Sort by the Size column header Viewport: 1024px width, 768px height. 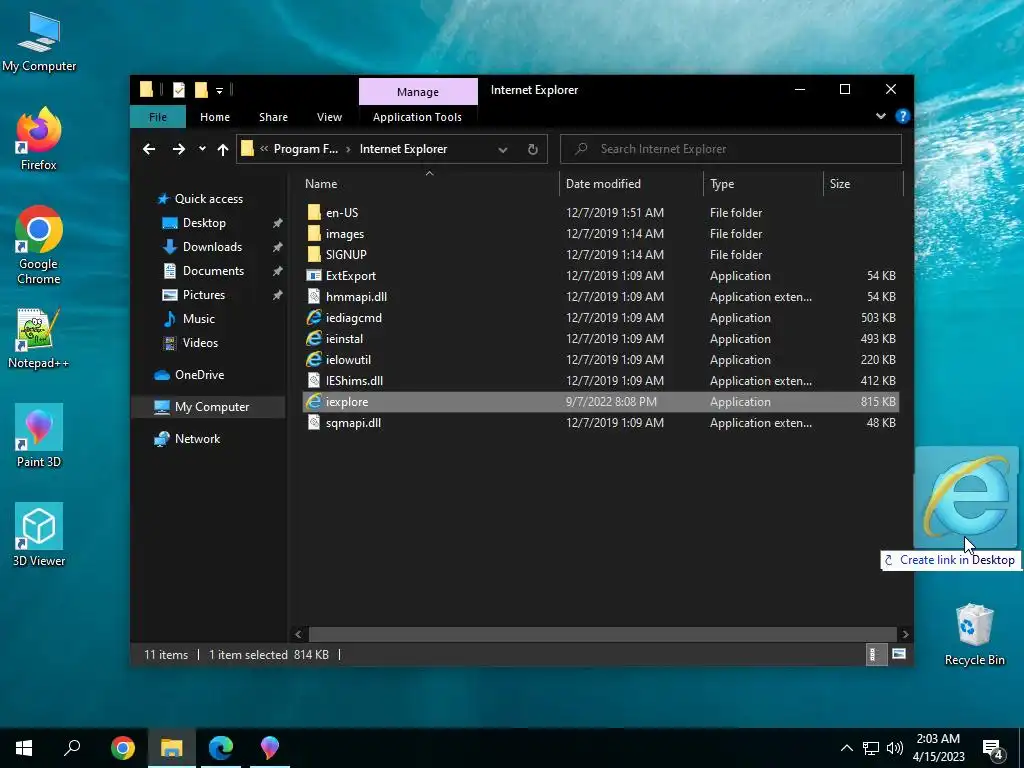coord(863,184)
